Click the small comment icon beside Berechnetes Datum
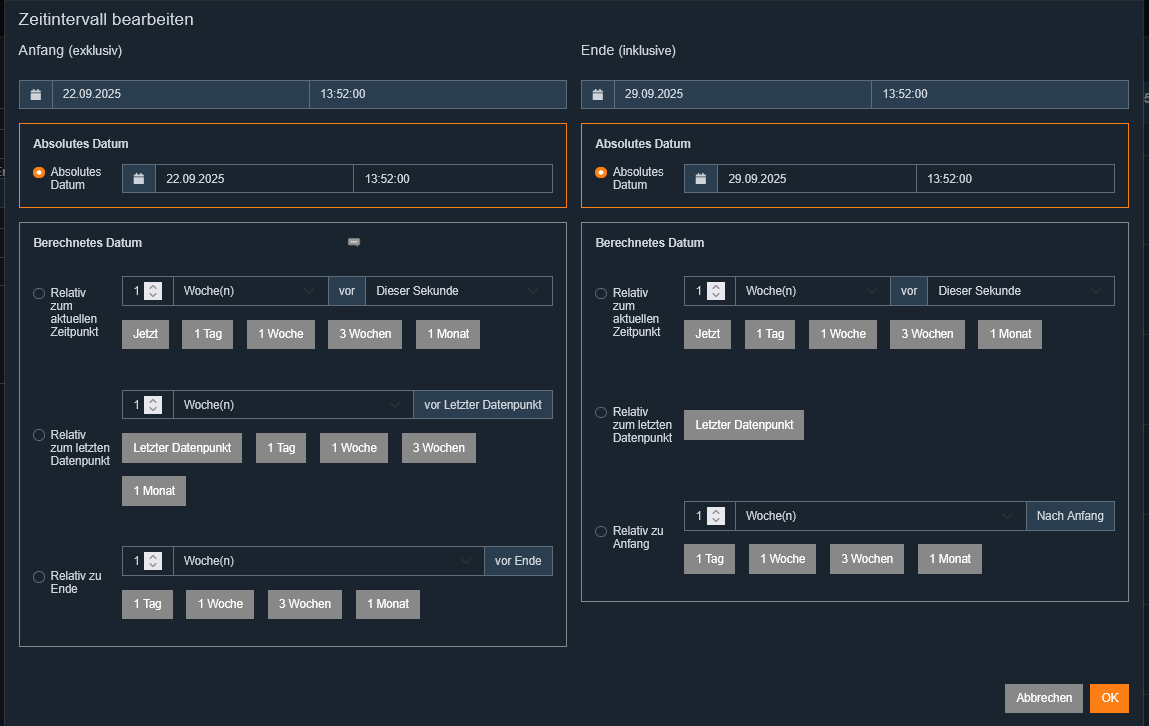The width and height of the screenshot is (1149, 726). (x=353, y=242)
